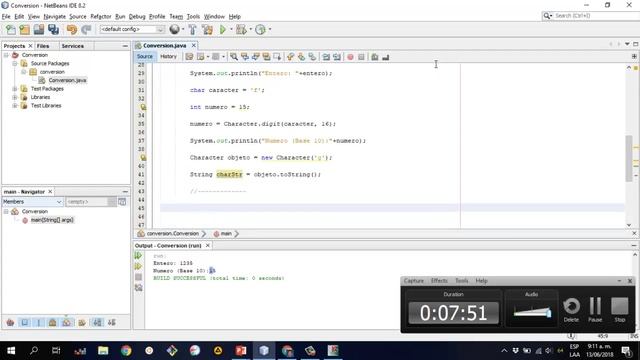
Task: Toggle Sort by Name in Navigator footer
Action: (98, 322)
